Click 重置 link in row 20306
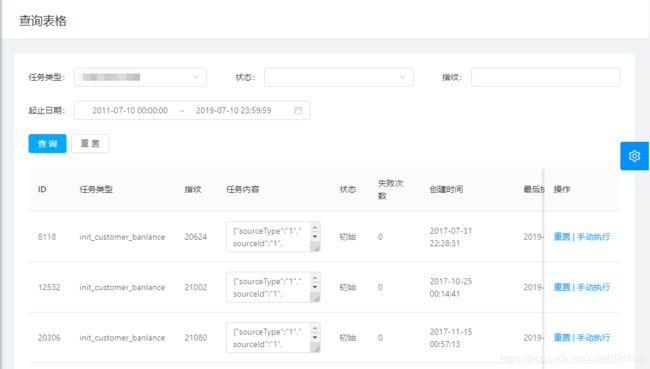The width and height of the screenshot is (650, 369). 562,337
